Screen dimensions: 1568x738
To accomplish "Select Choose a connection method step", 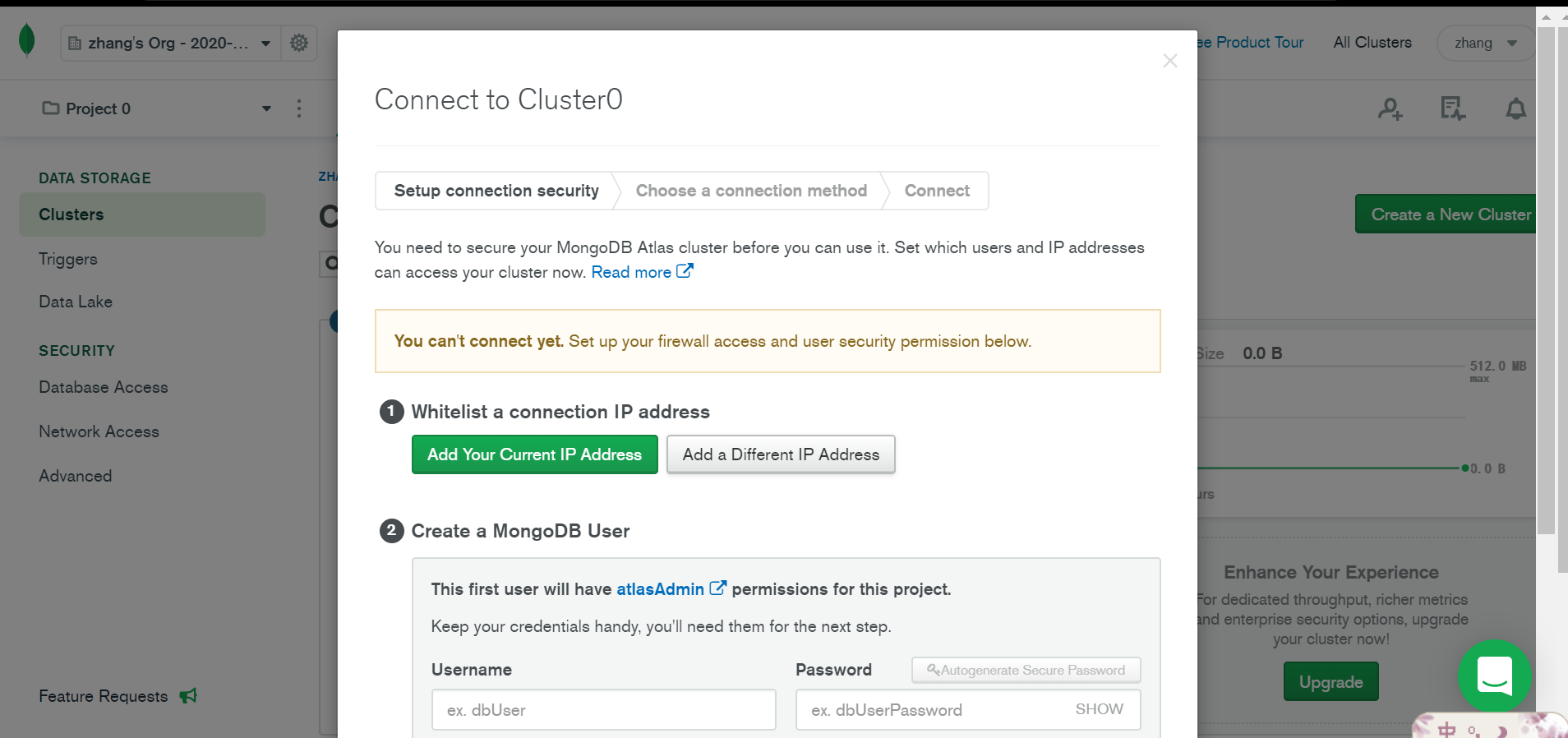I will (x=751, y=191).
